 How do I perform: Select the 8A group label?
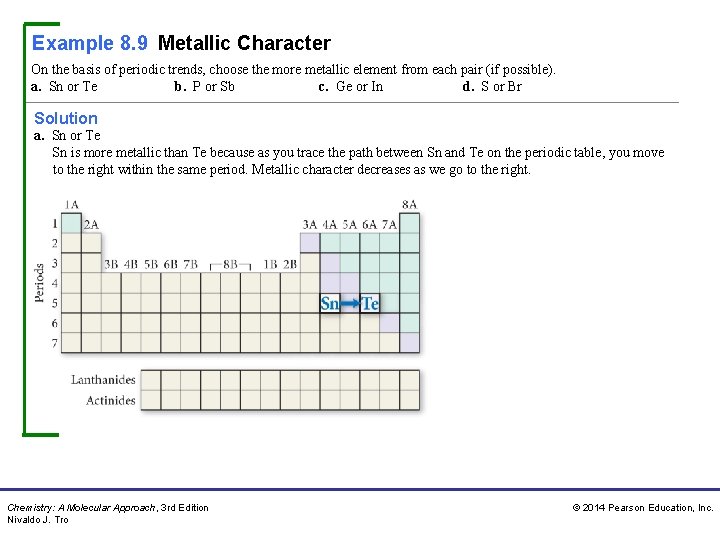click(x=410, y=204)
